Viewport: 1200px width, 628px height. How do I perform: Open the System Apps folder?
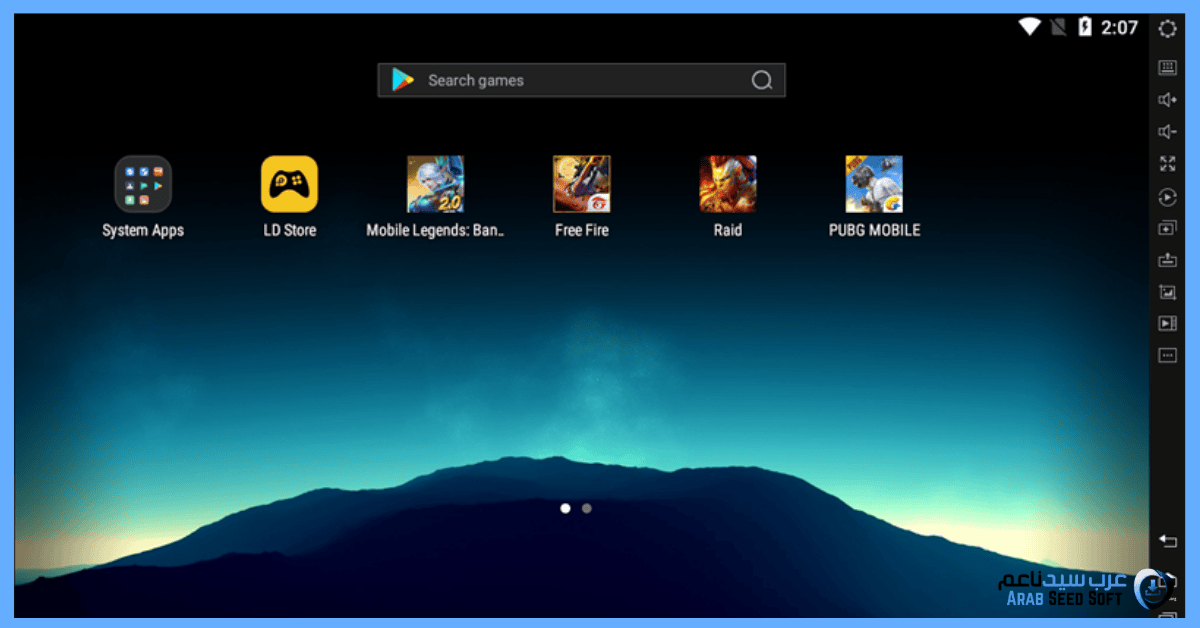[143, 185]
